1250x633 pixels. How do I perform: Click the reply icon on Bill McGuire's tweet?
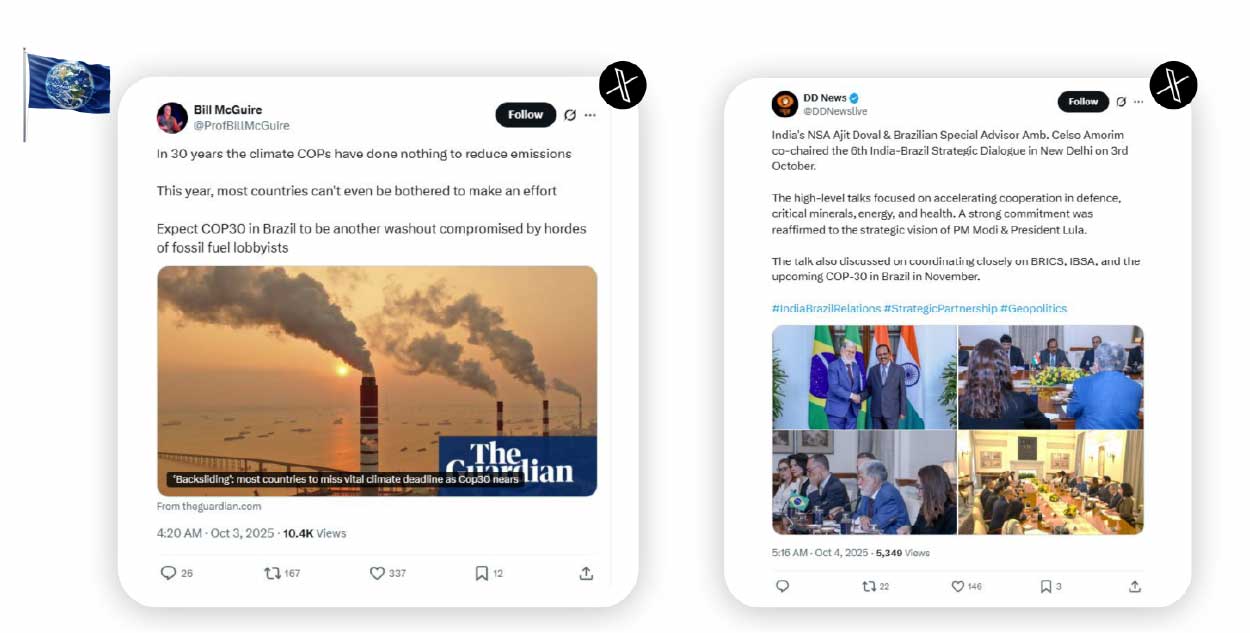click(x=169, y=573)
